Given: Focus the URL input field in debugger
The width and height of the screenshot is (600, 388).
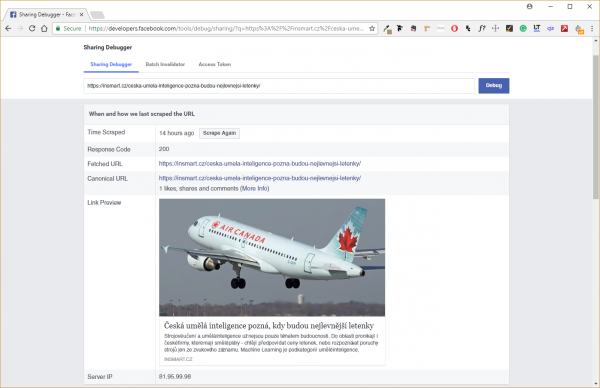Looking at the screenshot, I should tap(279, 86).
